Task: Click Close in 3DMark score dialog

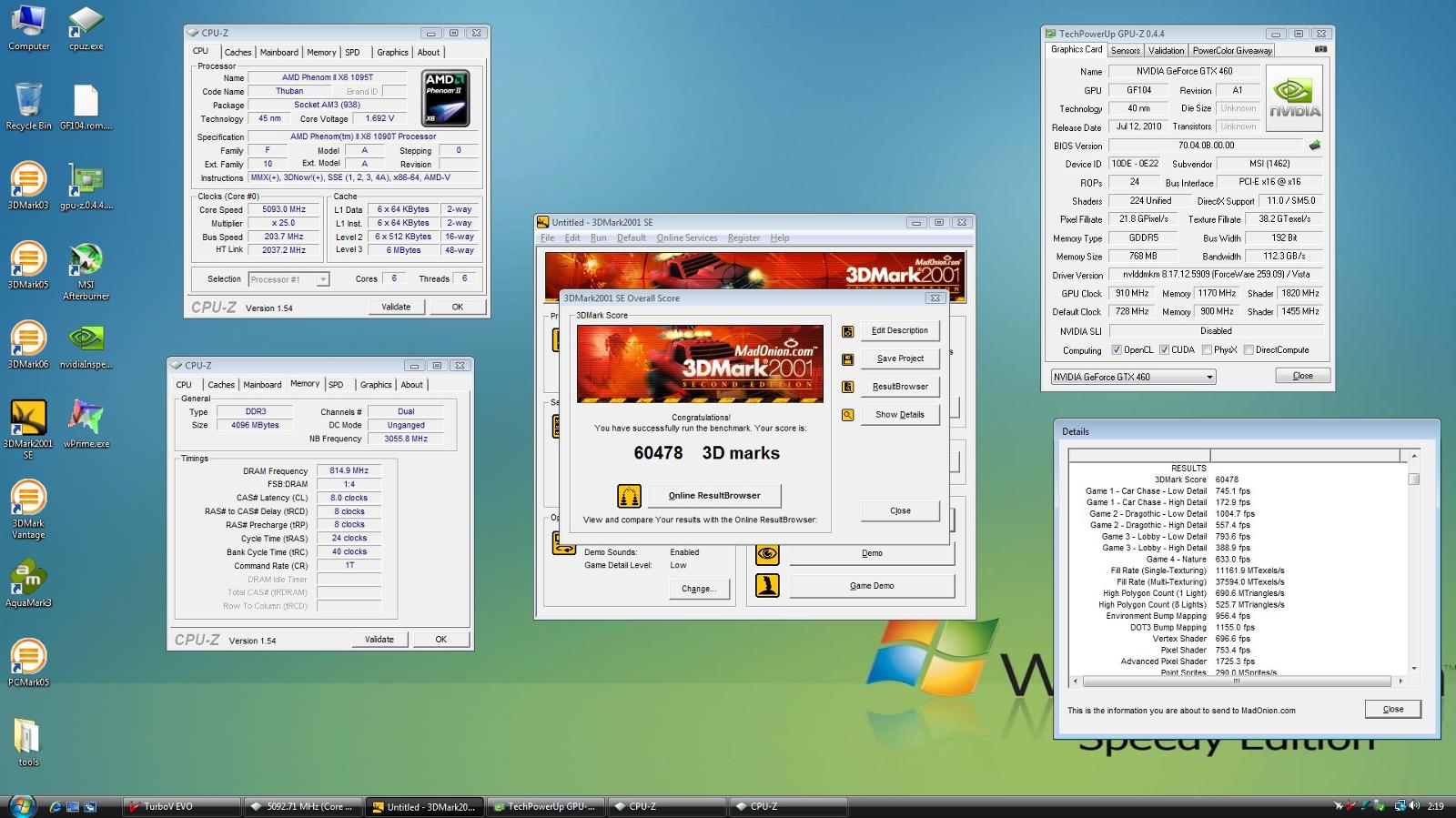Action: pos(900,511)
